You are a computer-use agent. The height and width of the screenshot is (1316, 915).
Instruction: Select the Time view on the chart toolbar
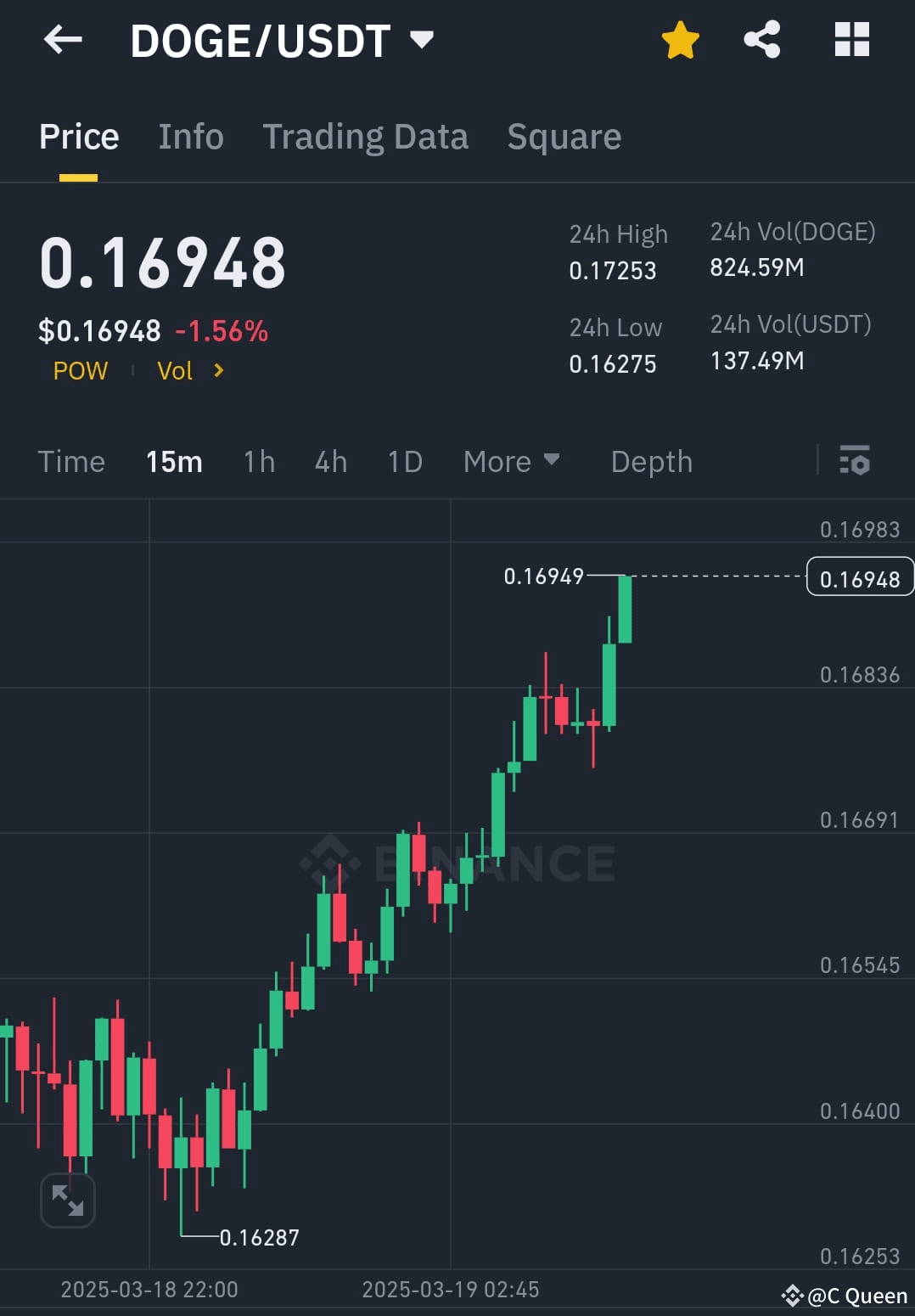coord(71,461)
